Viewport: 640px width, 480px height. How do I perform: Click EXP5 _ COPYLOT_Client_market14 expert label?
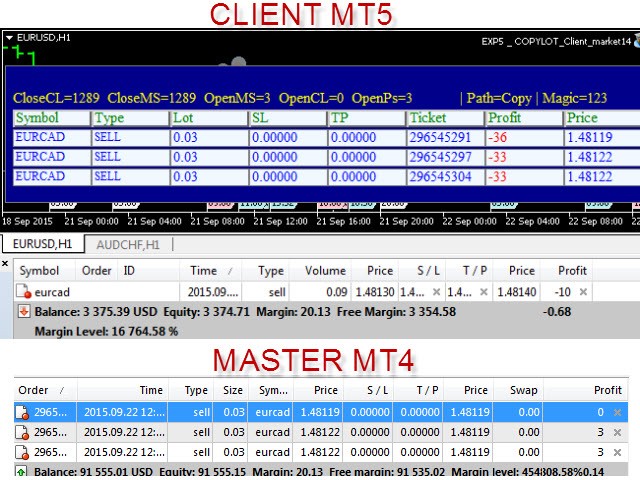pos(556,41)
